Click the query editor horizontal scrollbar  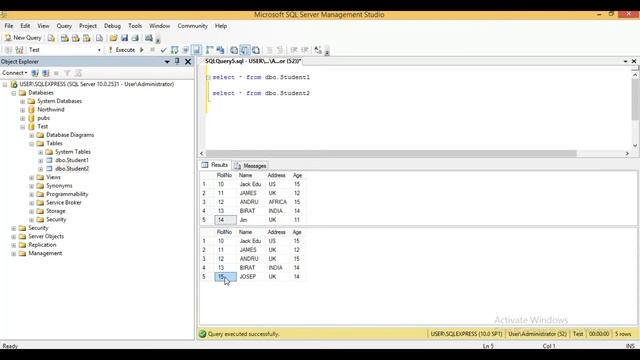391,153
